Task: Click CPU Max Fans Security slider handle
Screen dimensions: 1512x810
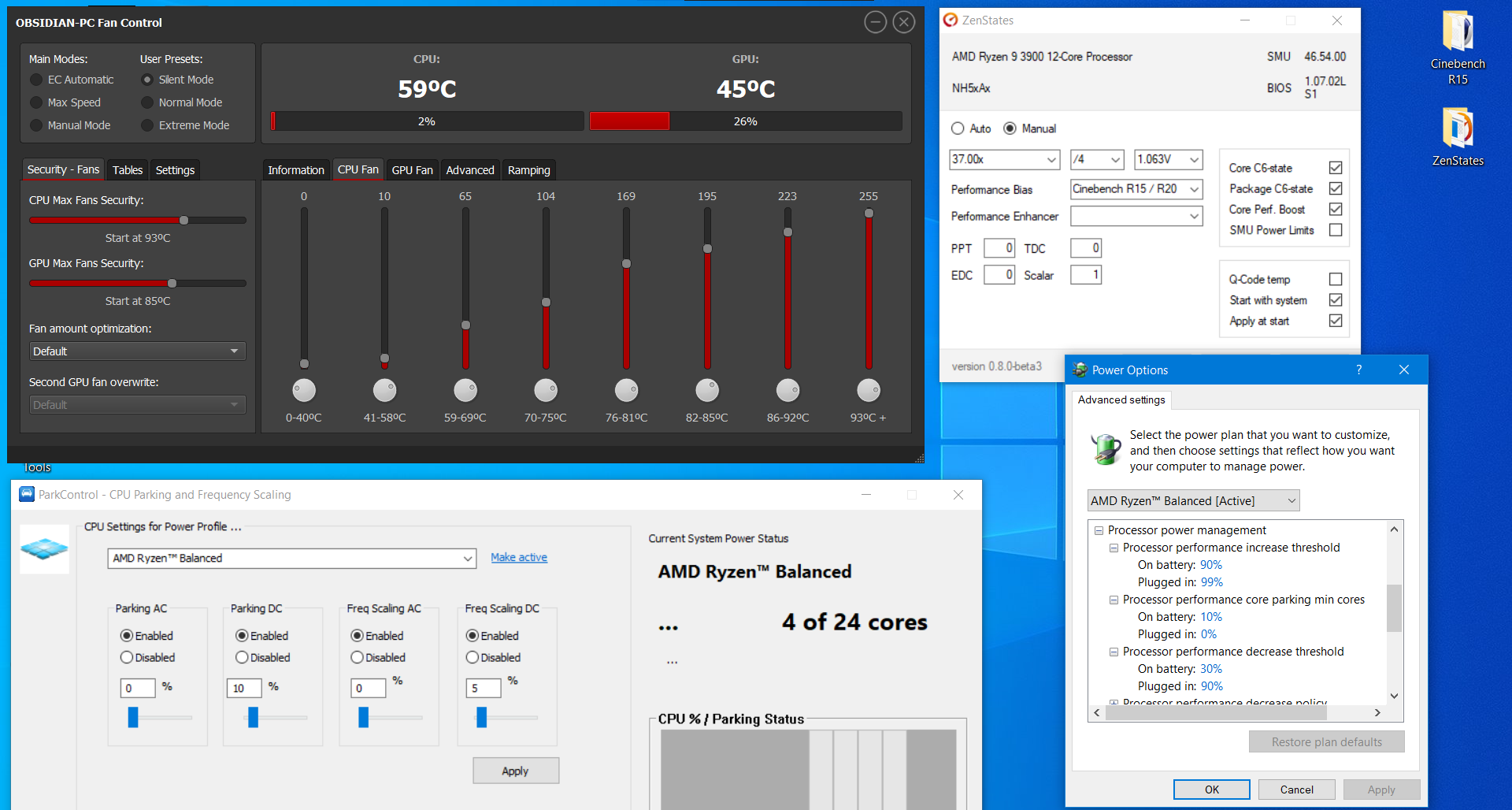Action: pos(183,220)
